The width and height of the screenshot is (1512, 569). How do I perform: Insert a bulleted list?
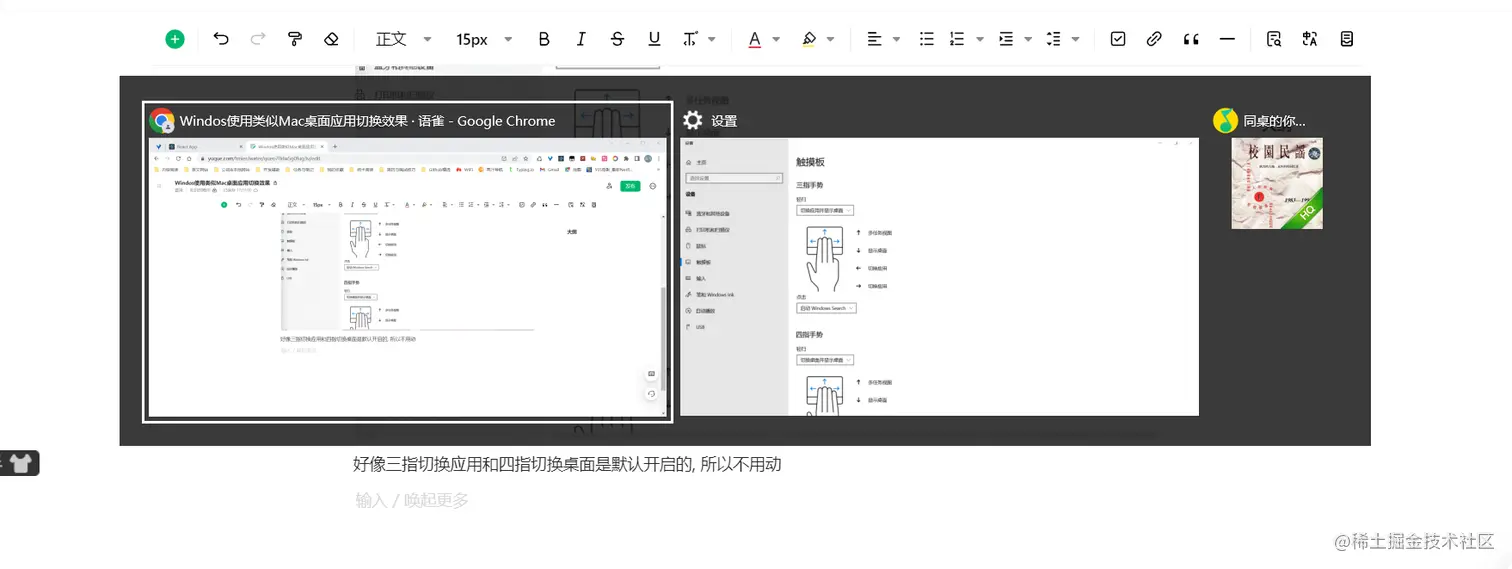tap(927, 39)
